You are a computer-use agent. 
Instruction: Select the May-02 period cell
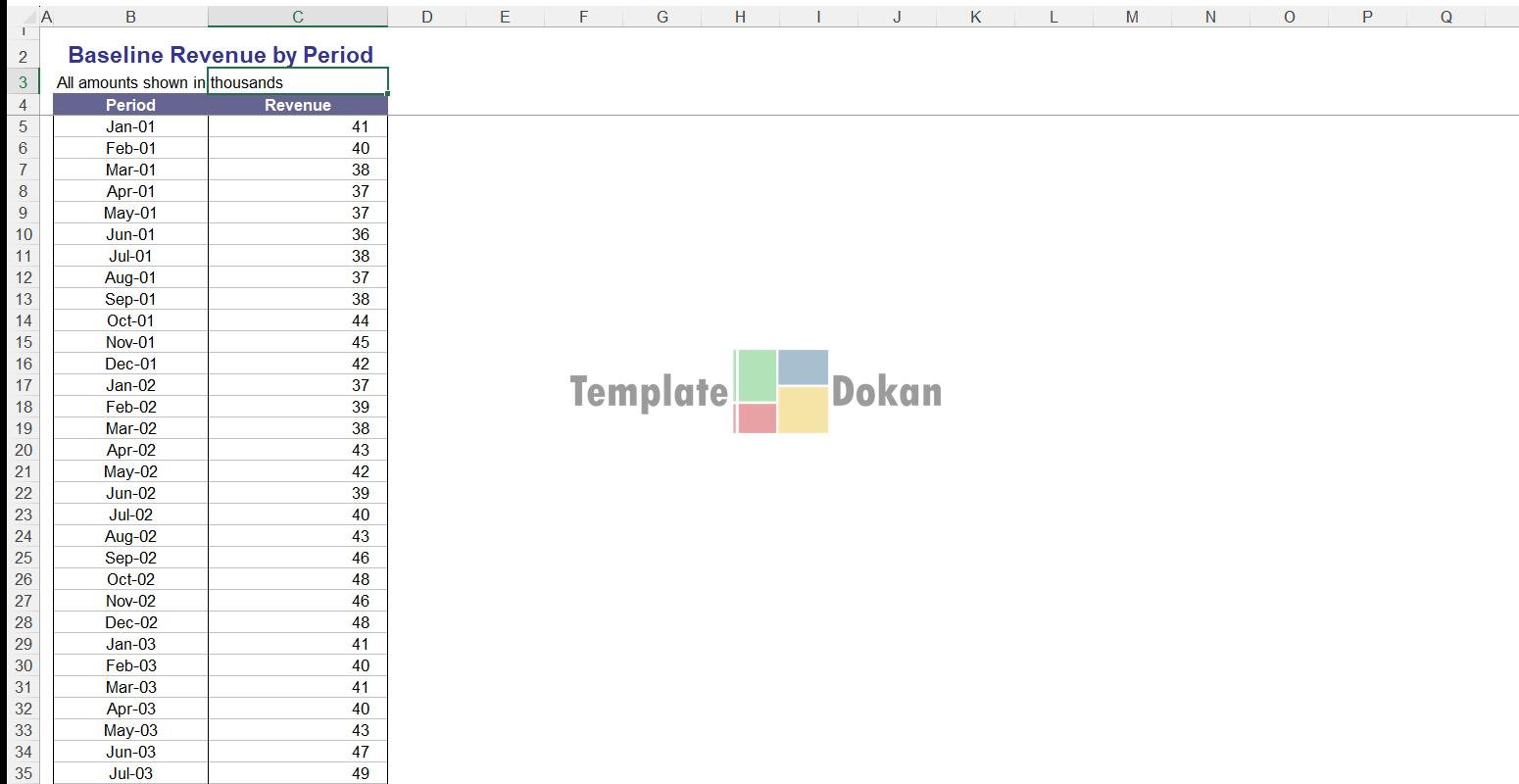[130, 471]
